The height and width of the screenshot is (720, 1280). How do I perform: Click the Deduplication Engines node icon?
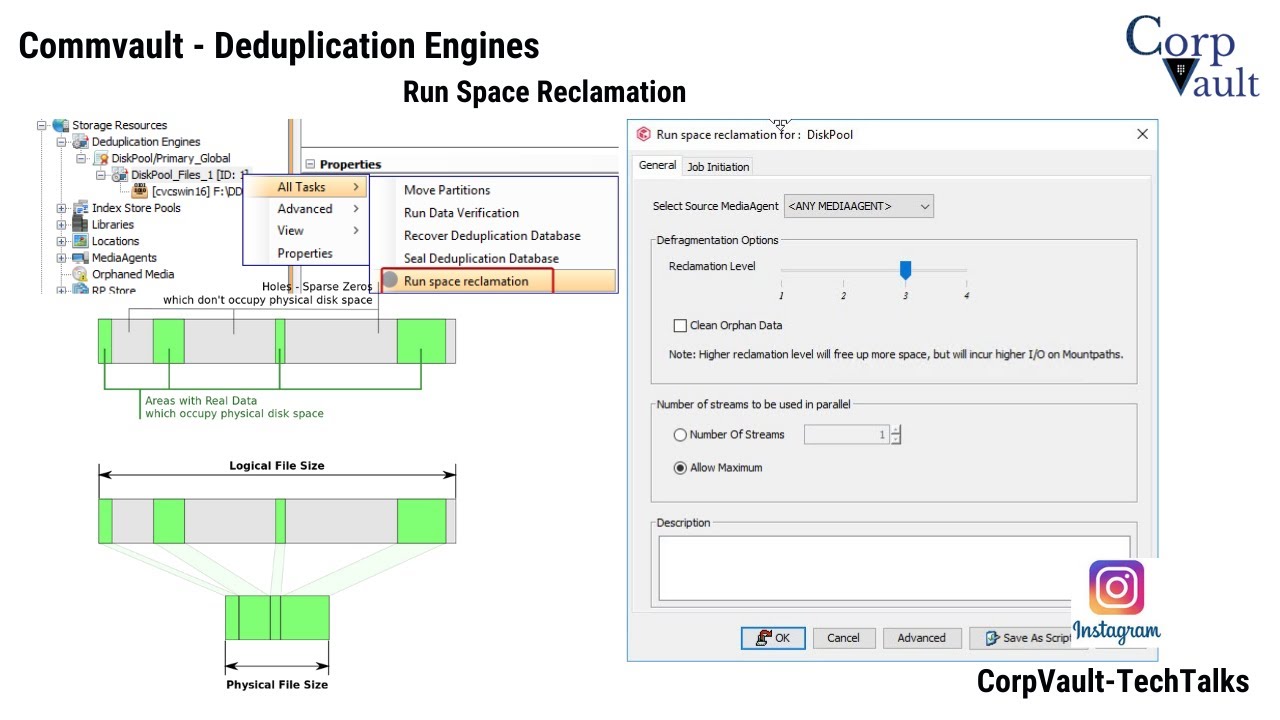coord(80,142)
